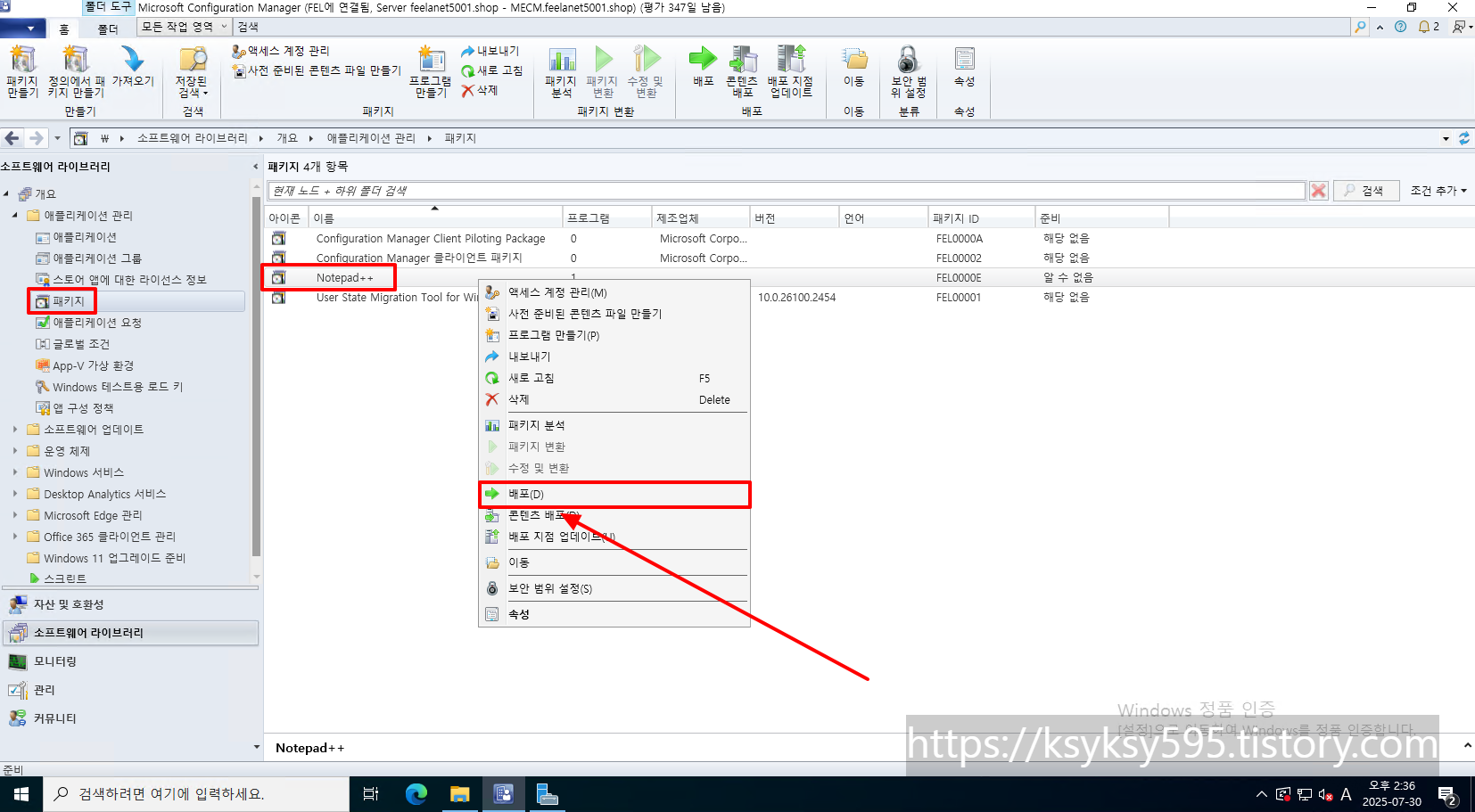The image size is (1475, 812).
Task: Switch to the 폴더 ribbon tab
Action: [x=108, y=29]
